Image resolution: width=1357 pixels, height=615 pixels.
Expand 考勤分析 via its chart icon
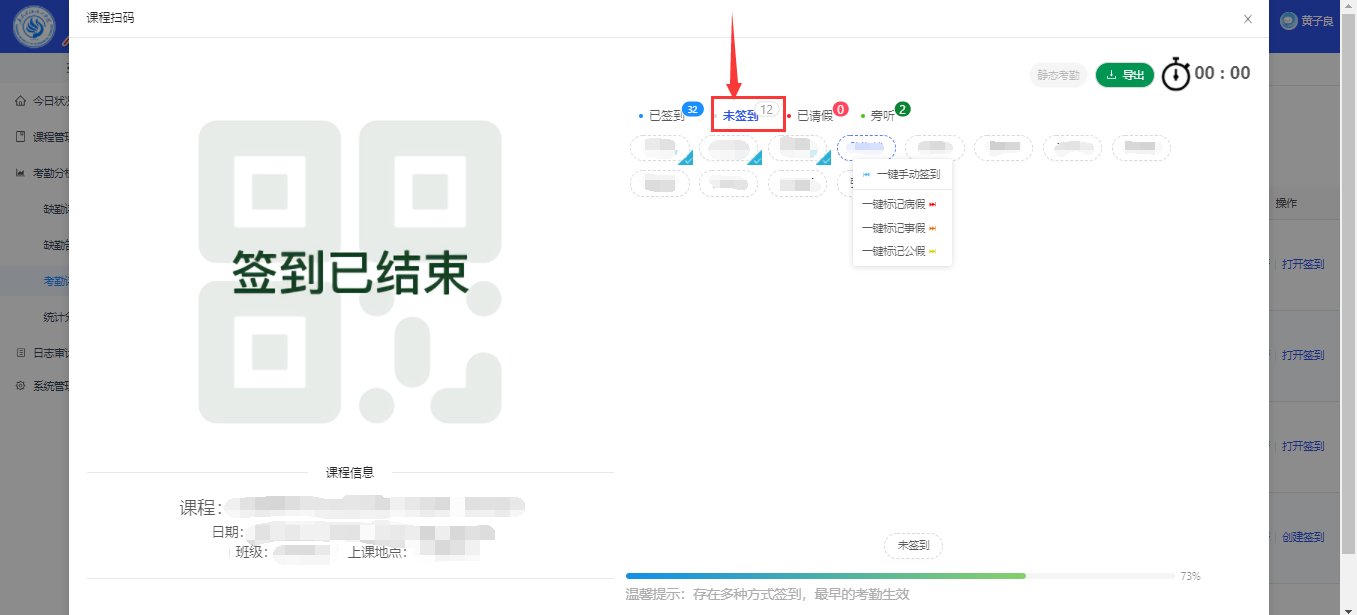[x=20, y=173]
